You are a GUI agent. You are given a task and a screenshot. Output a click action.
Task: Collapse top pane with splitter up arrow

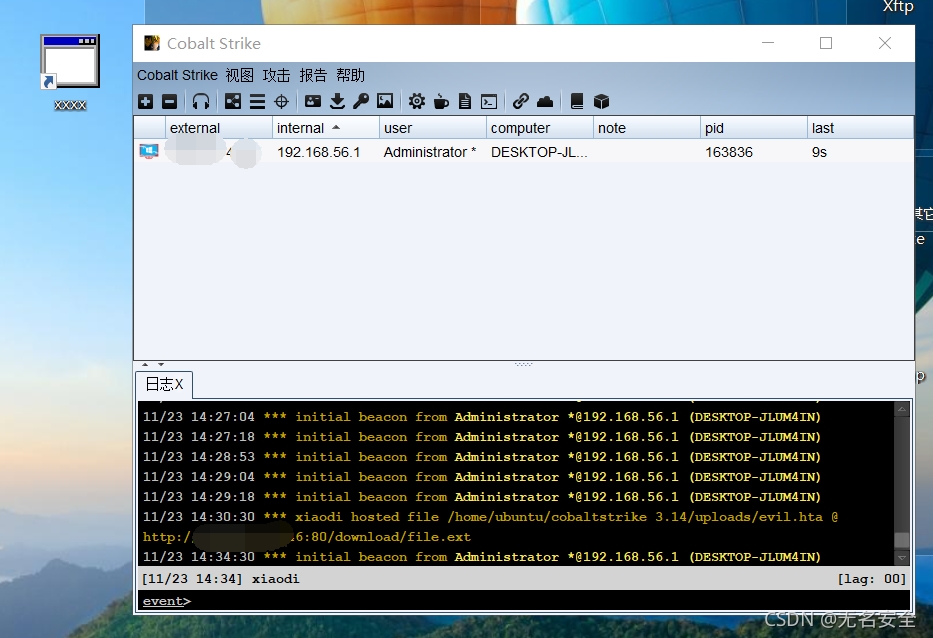(x=145, y=364)
